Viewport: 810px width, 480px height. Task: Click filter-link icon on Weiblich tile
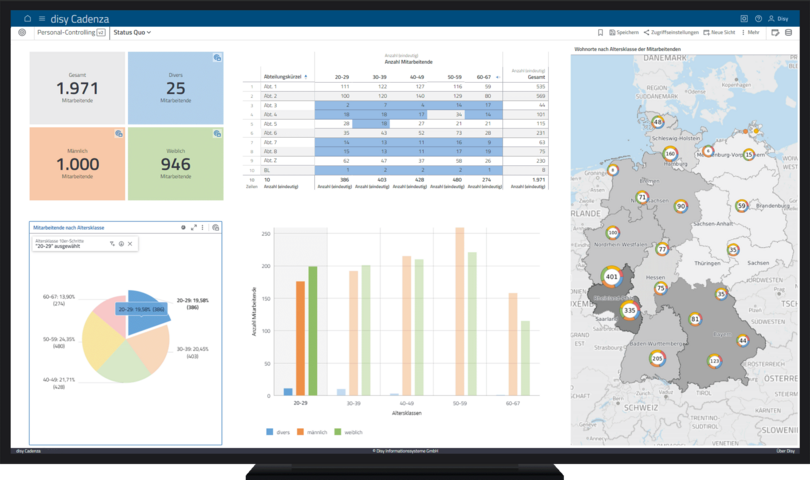coord(217,134)
